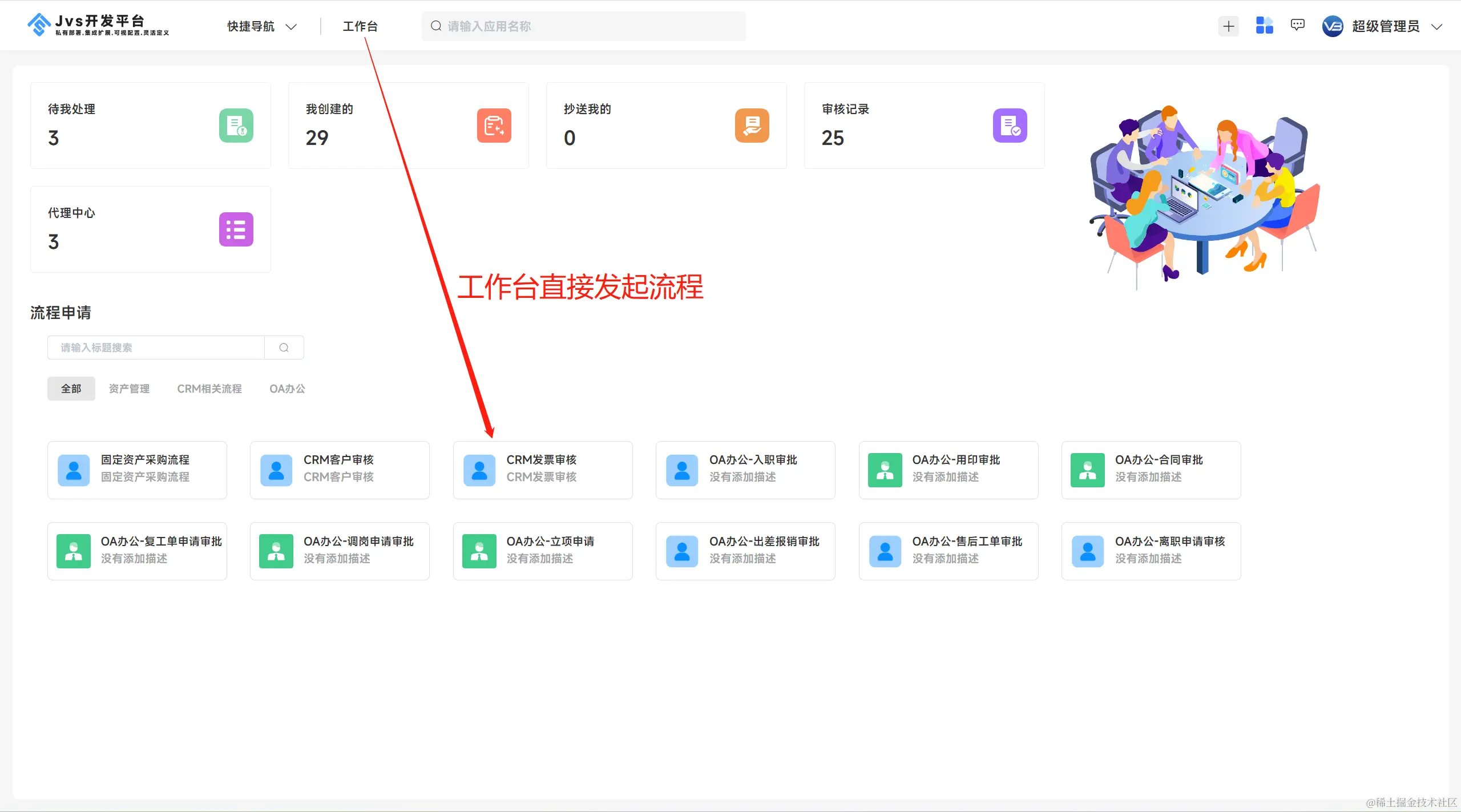
Task: Click the magnifier search button for titles
Action: 284,348
